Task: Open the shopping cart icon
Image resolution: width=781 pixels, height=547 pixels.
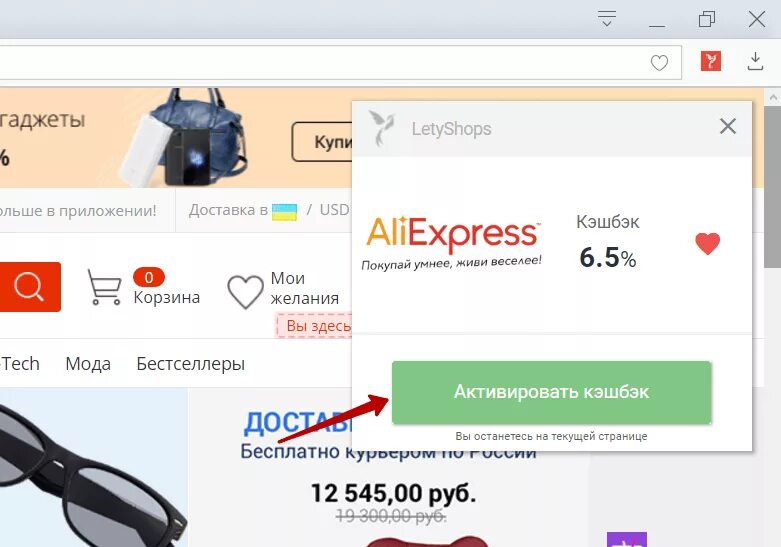Action: pos(105,286)
